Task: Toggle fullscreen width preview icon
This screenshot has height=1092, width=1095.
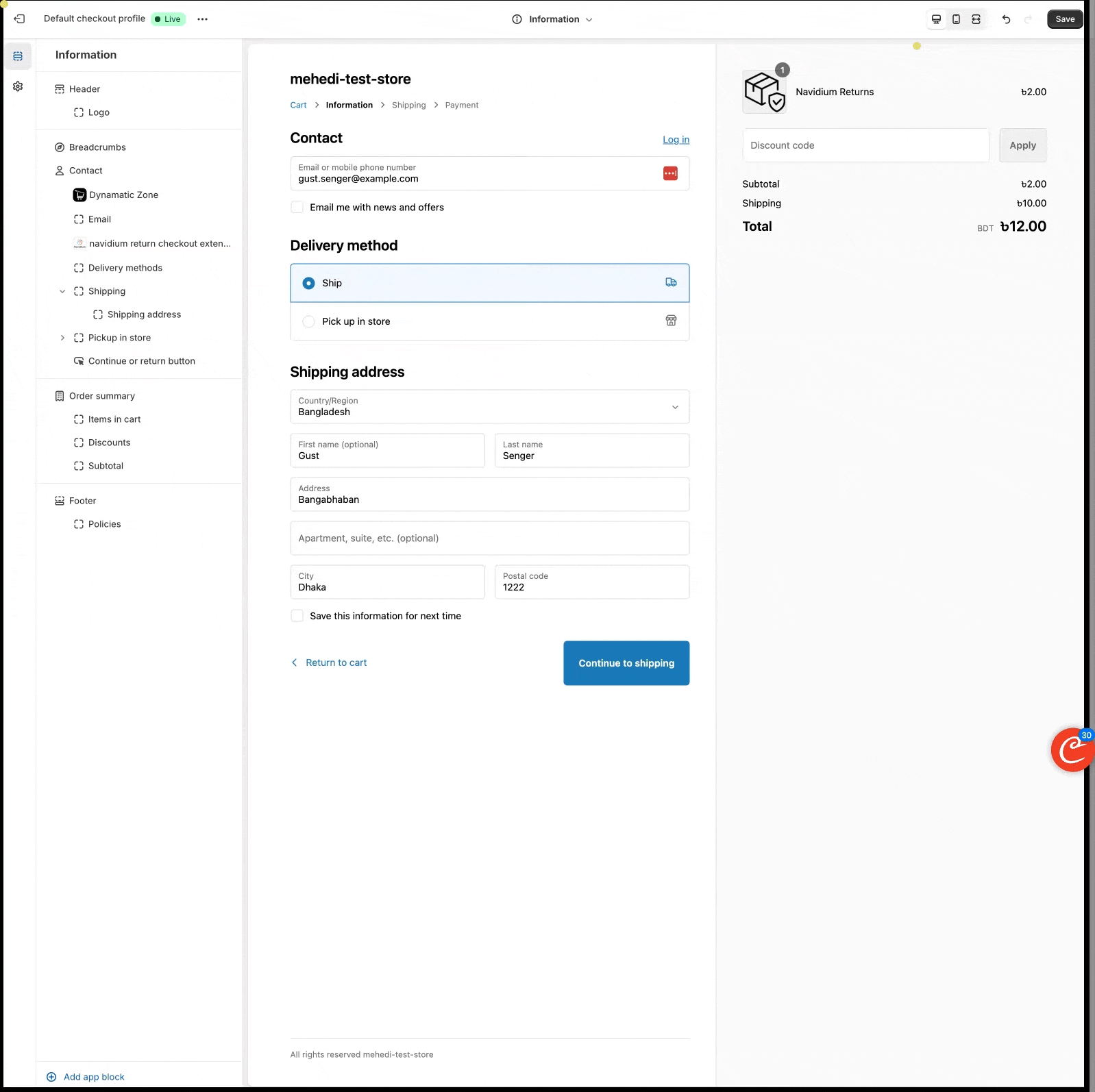Action: click(x=976, y=19)
